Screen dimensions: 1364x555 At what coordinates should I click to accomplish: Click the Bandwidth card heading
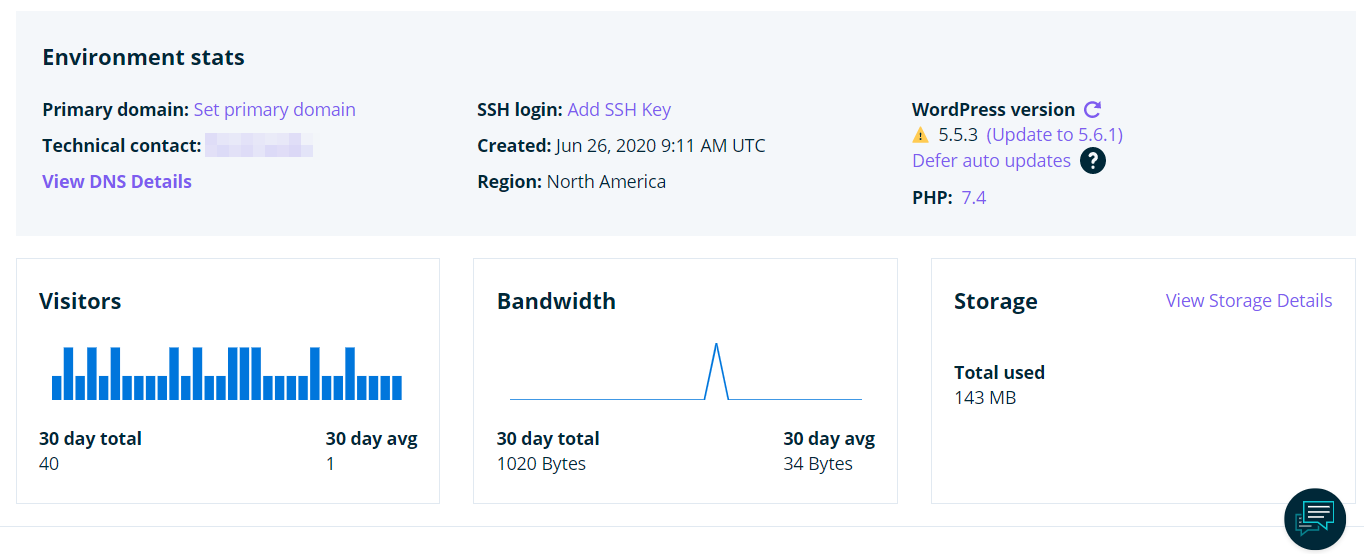pyautogui.click(x=556, y=301)
